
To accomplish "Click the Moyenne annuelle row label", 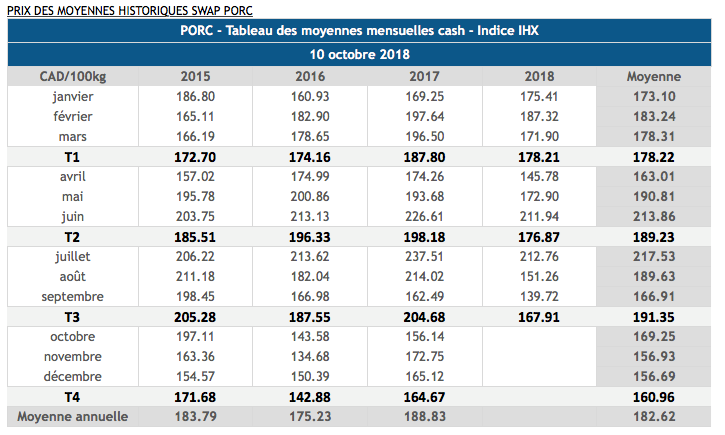I will point(72,416).
